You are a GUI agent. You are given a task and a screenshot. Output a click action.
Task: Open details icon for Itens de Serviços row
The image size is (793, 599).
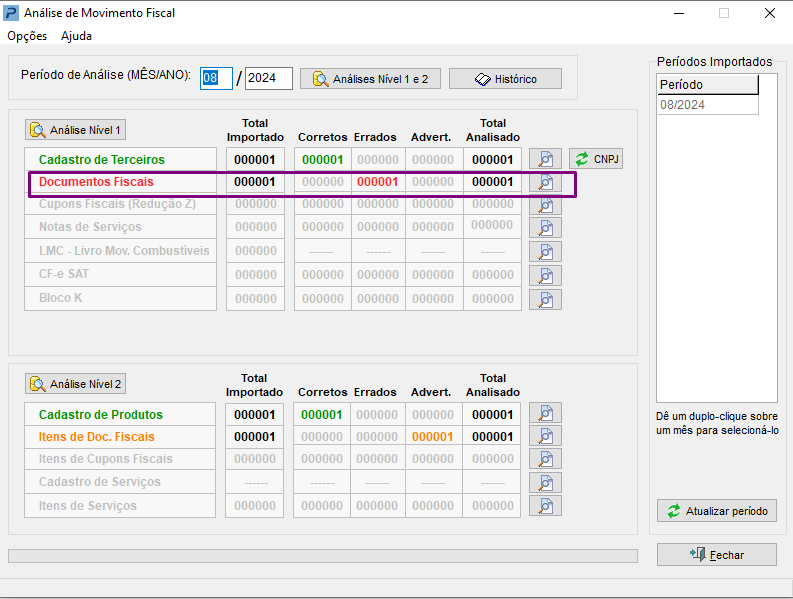tap(545, 506)
